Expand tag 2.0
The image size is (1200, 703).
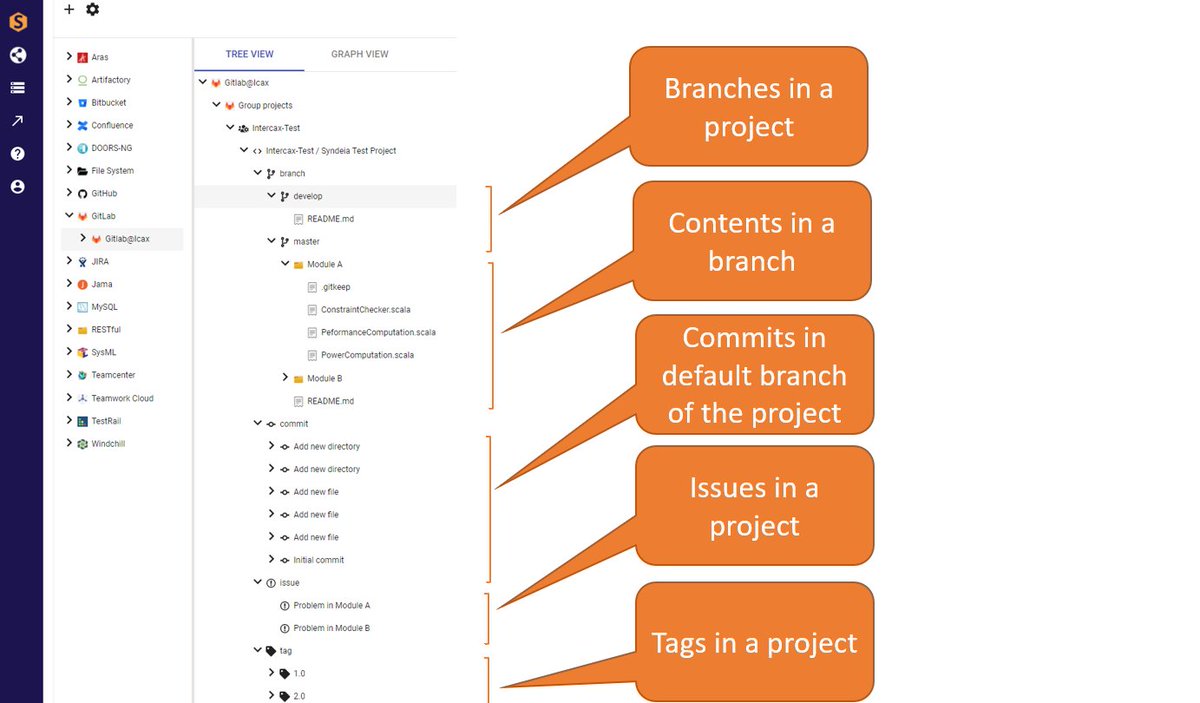271,696
